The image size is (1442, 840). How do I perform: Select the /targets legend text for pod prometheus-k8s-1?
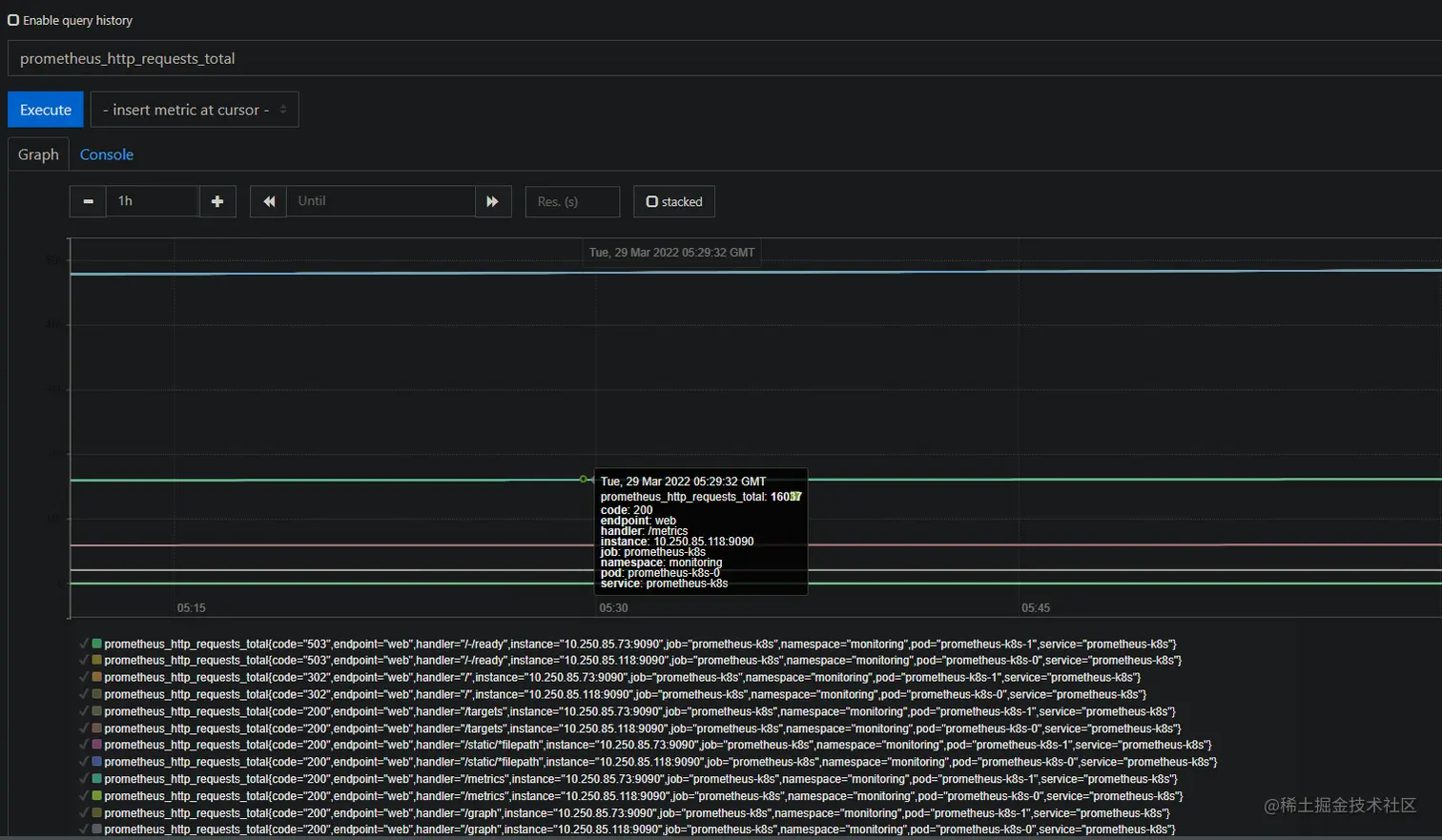[x=640, y=711]
